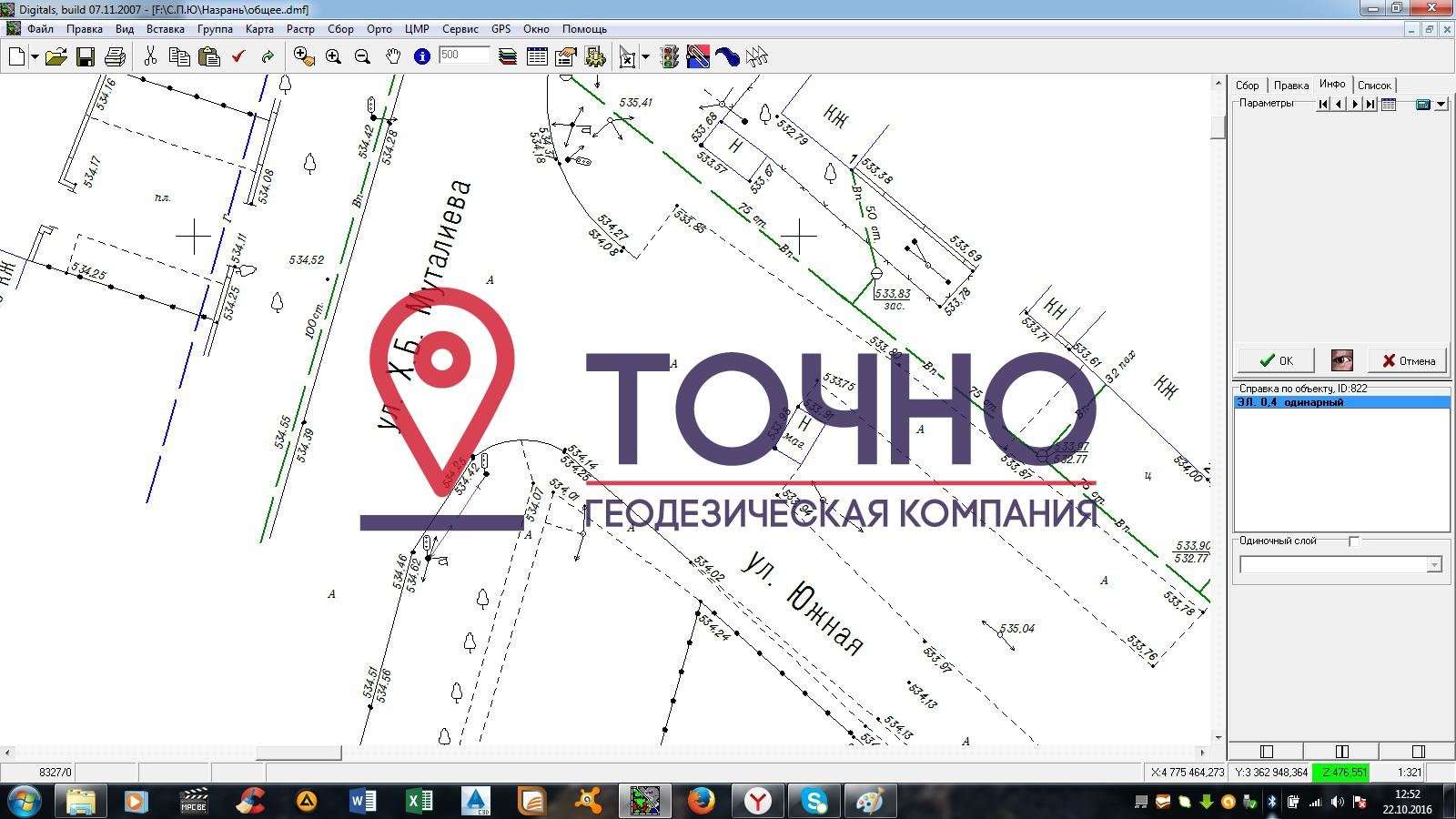Open Excel from the taskbar
Screen dimensions: 1456x819
(x=419, y=801)
